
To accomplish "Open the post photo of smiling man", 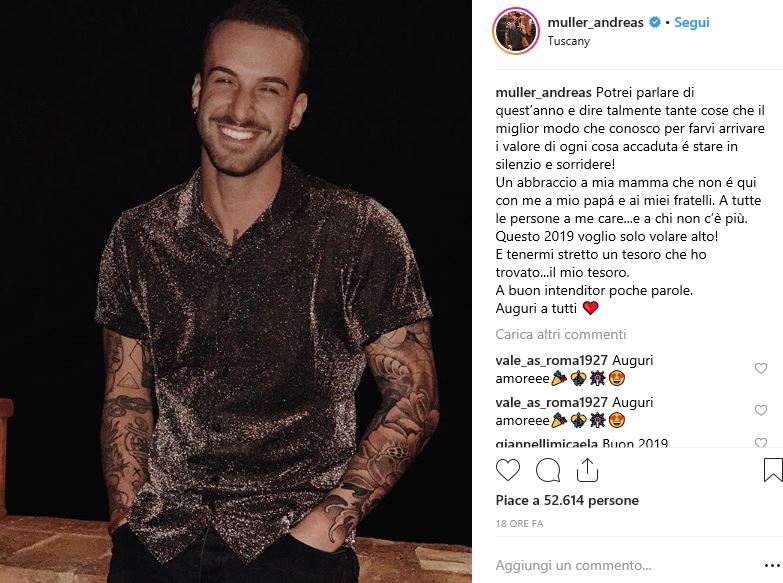I will tap(236, 291).
